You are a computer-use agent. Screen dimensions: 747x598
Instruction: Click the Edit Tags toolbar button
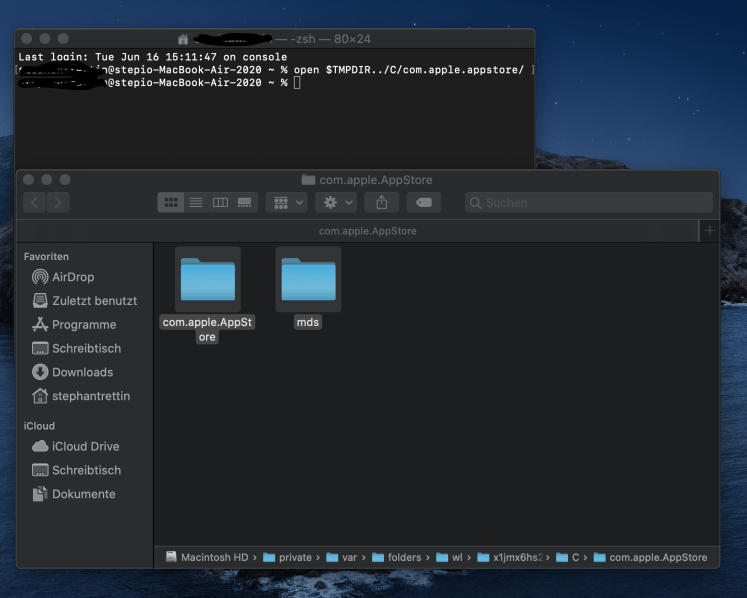423,202
